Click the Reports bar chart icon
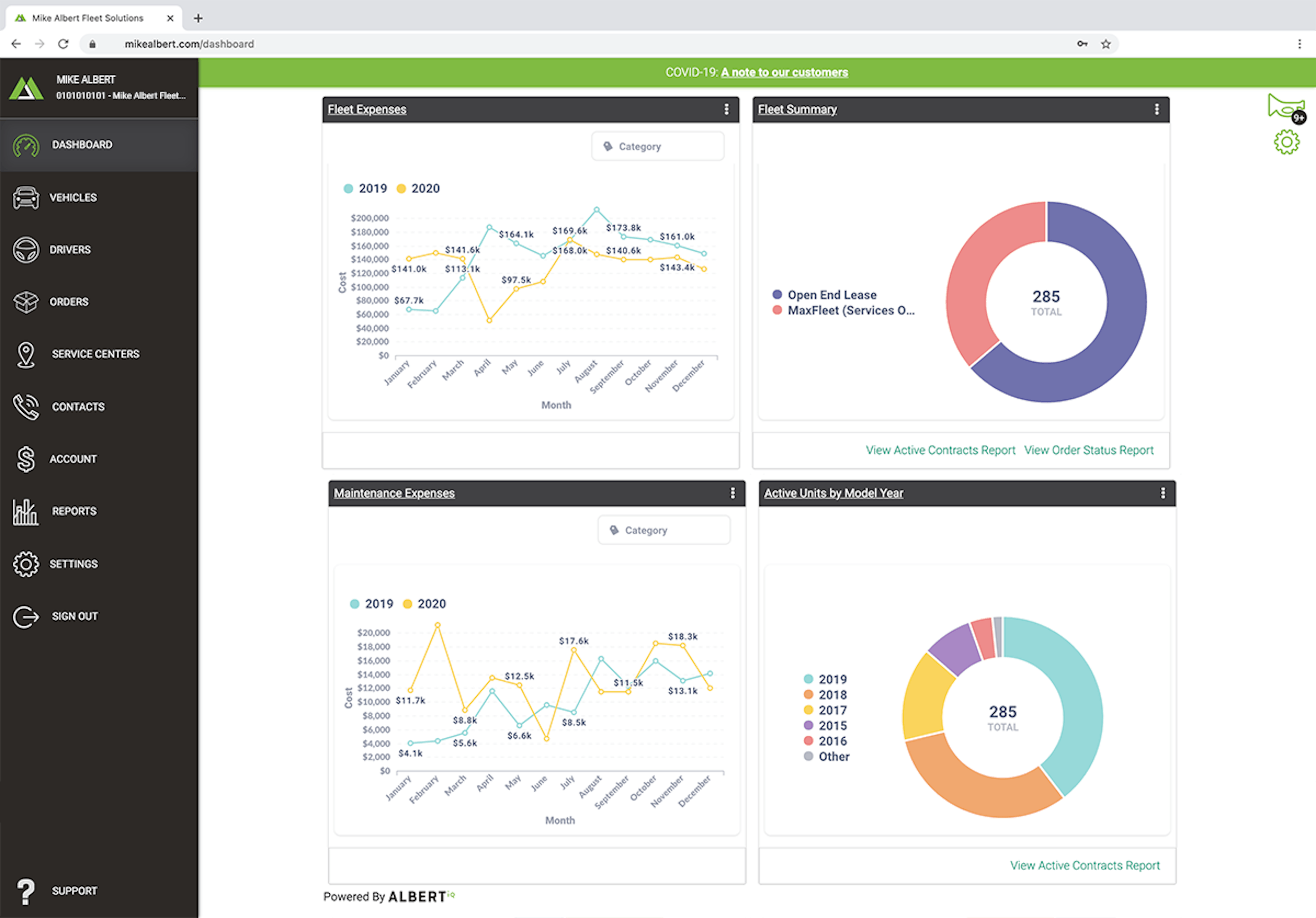 pos(26,511)
